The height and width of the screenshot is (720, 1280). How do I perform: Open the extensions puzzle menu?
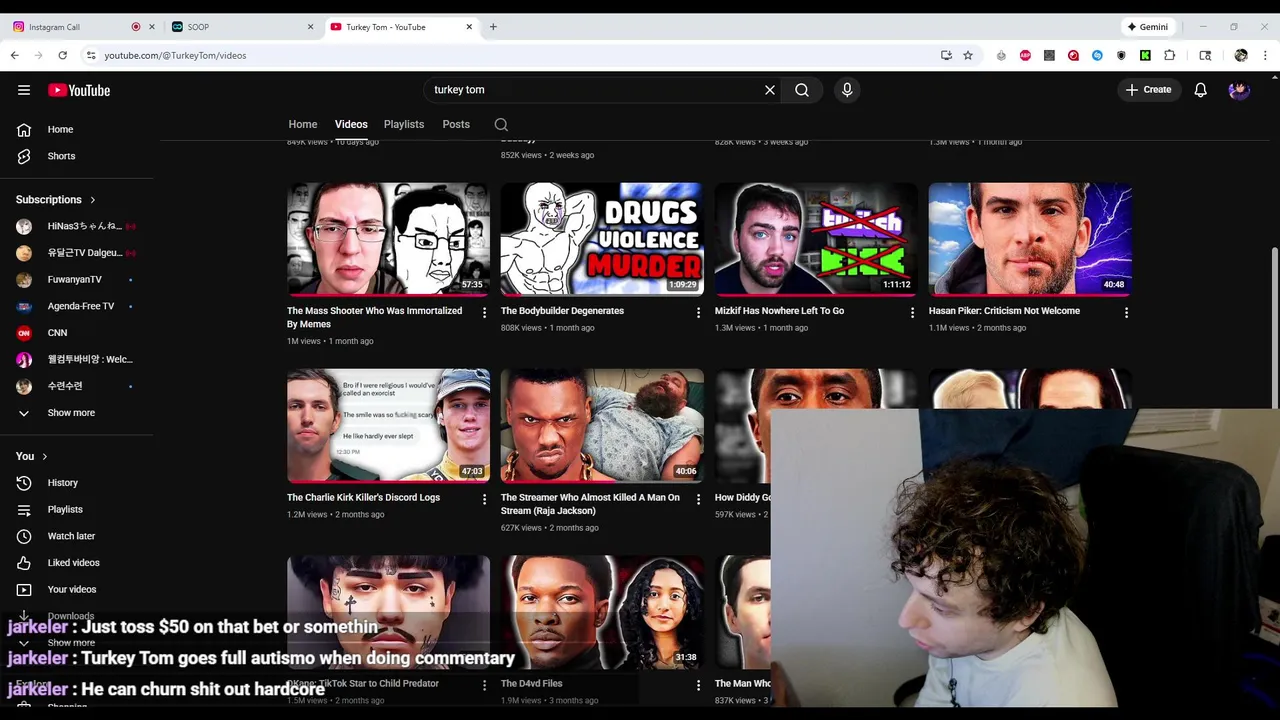1169,56
